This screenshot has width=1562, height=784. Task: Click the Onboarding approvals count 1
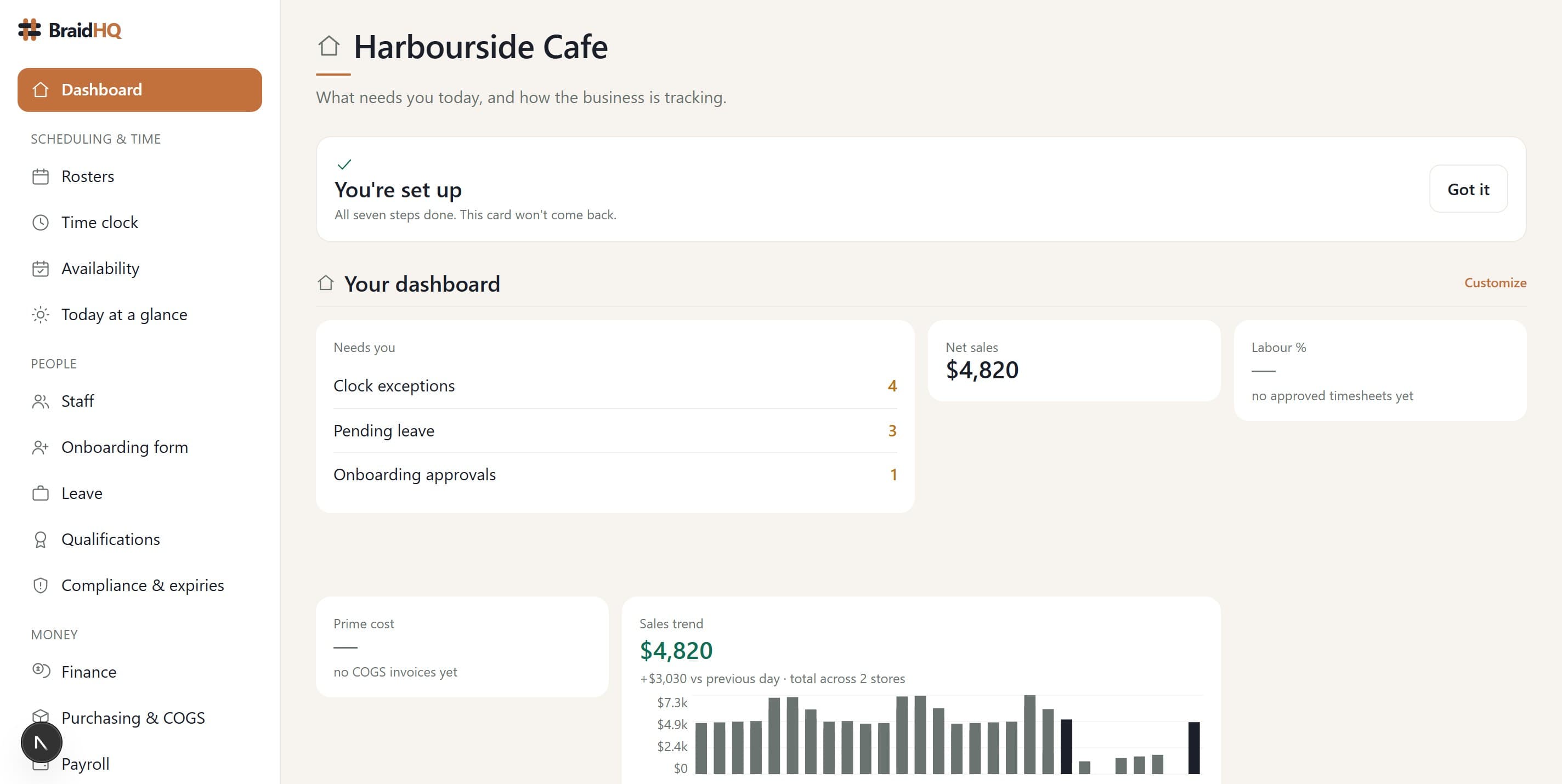pyautogui.click(x=893, y=475)
